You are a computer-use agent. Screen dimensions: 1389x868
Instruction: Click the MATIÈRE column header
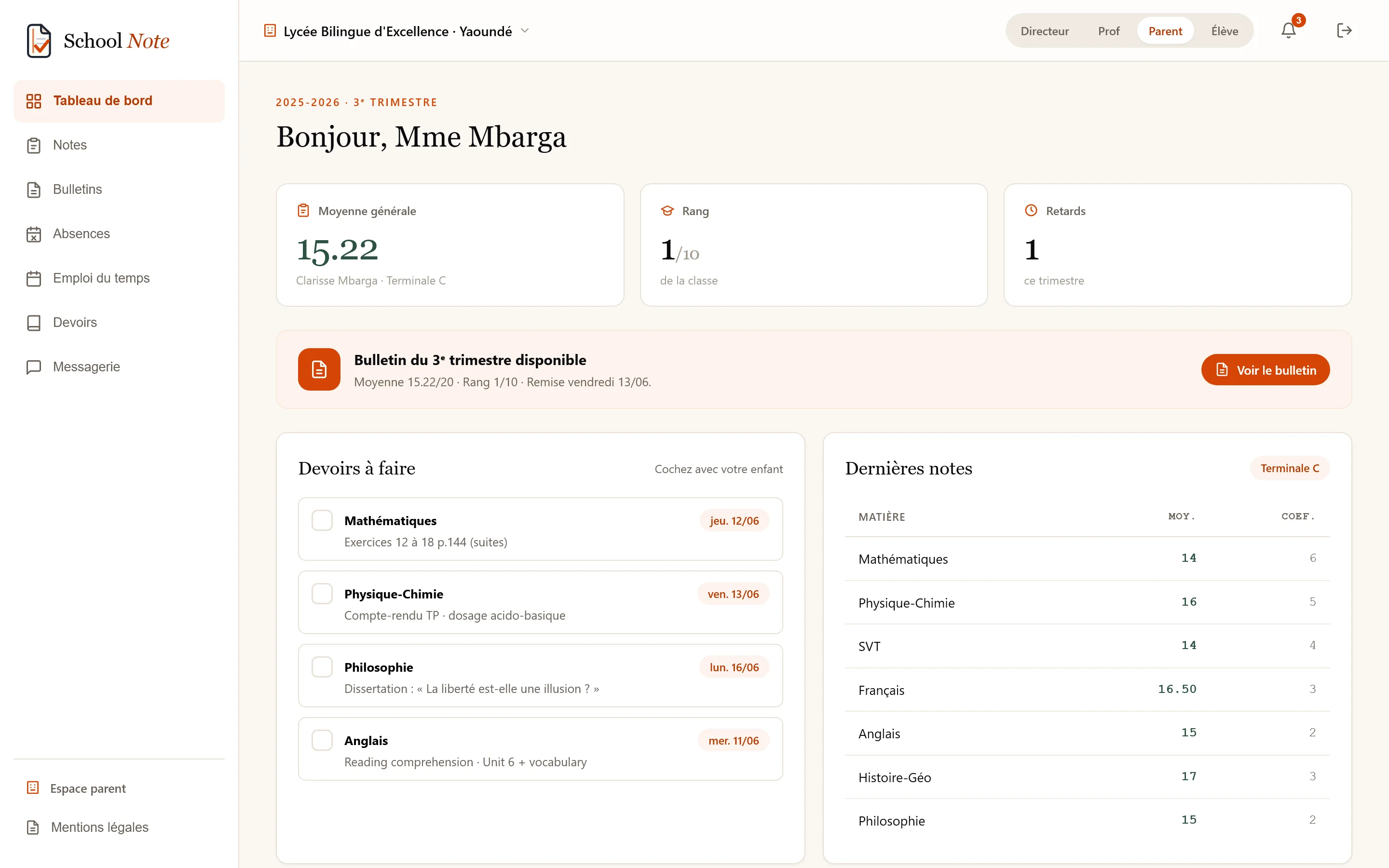coord(882,516)
